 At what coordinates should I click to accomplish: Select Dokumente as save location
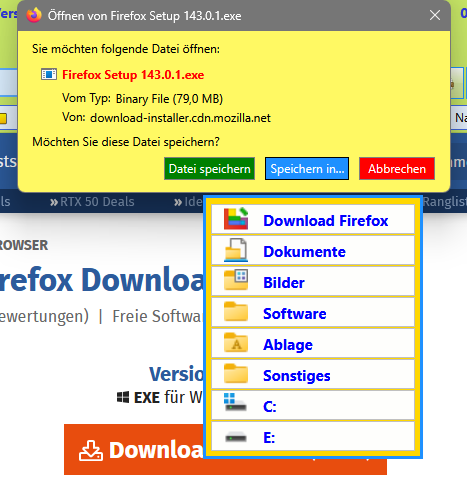[x=313, y=251]
